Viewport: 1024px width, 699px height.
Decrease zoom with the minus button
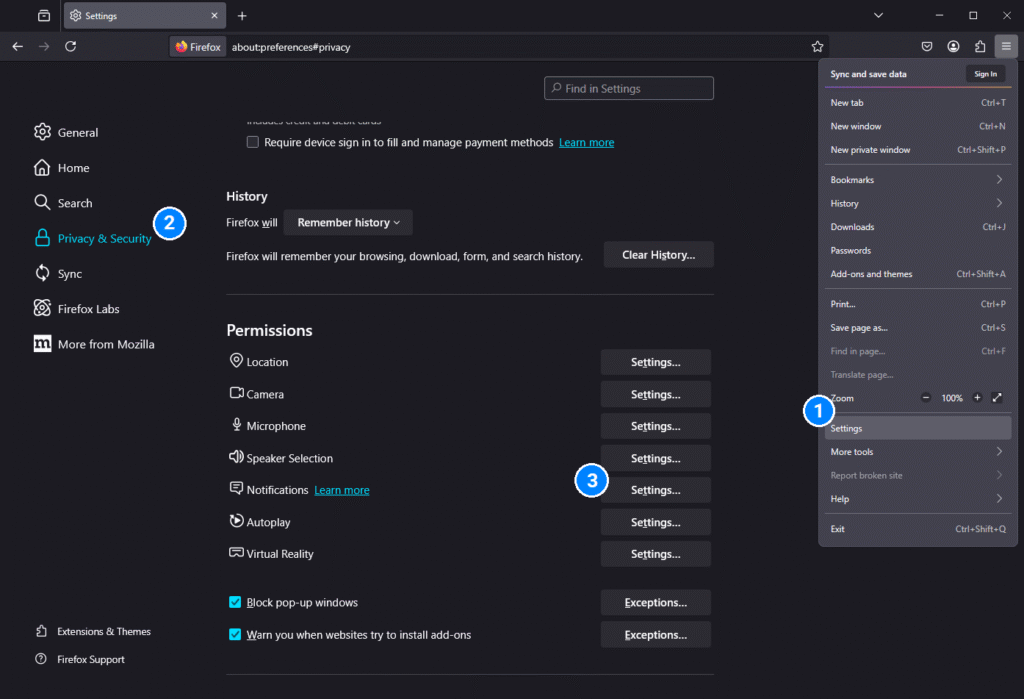click(x=926, y=398)
